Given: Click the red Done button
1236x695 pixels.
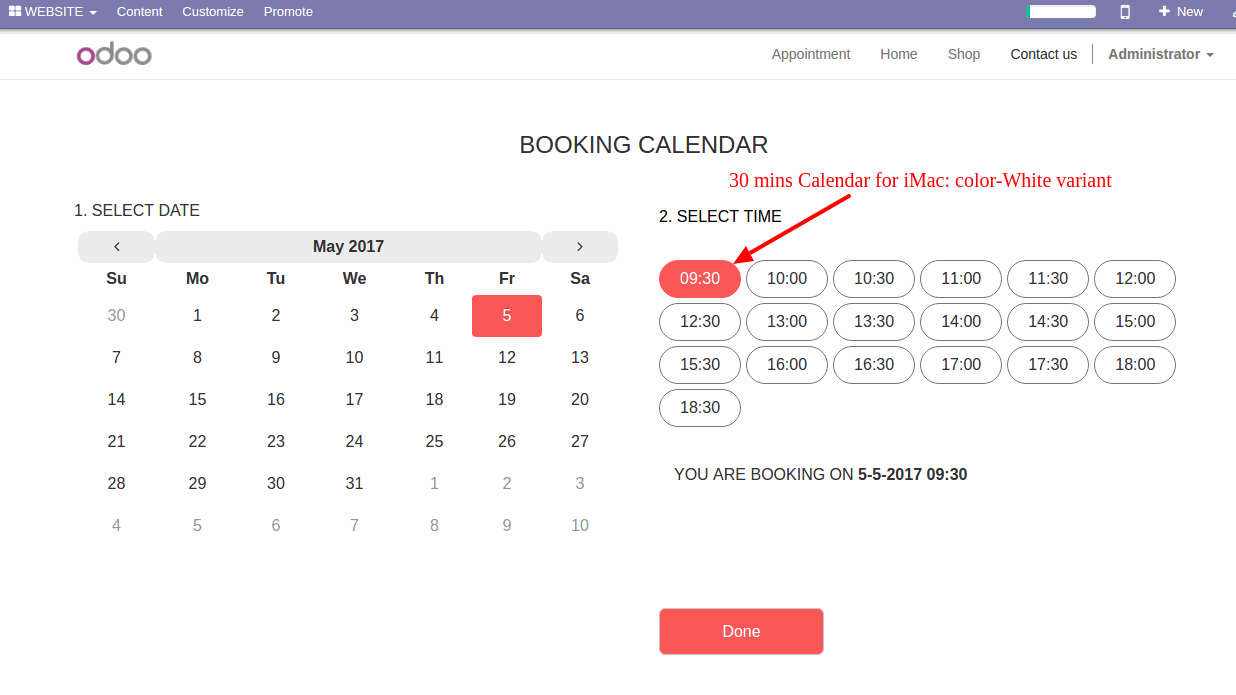Looking at the screenshot, I should click(x=741, y=631).
